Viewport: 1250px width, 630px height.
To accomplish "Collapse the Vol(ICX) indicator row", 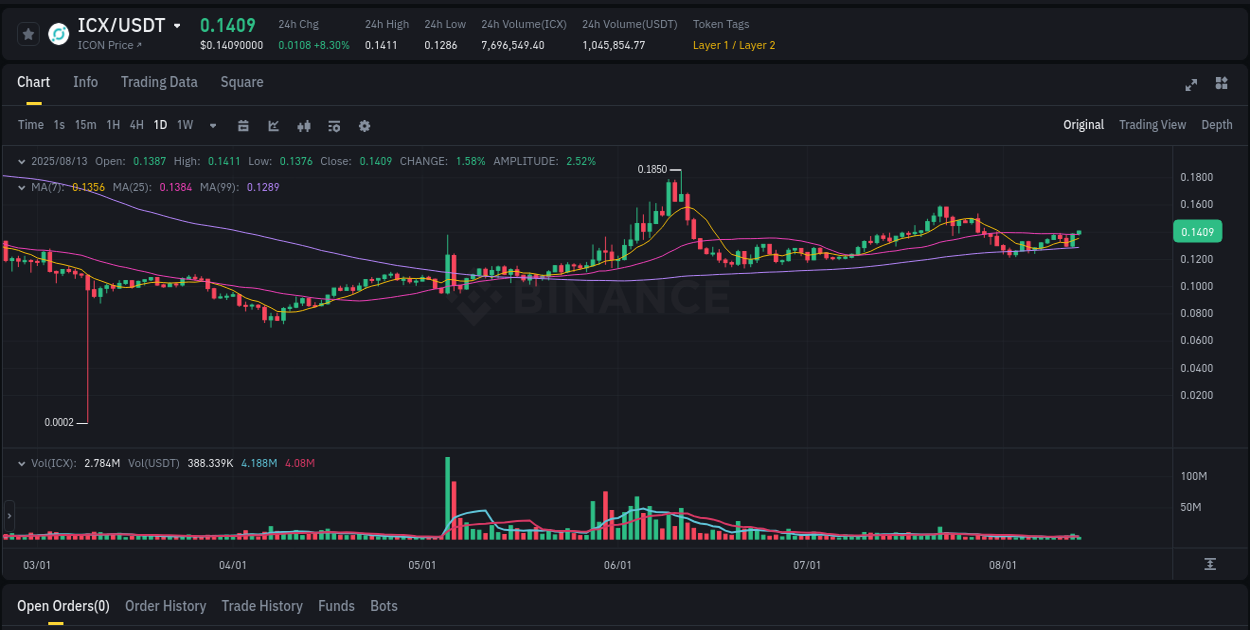I will coord(22,463).
